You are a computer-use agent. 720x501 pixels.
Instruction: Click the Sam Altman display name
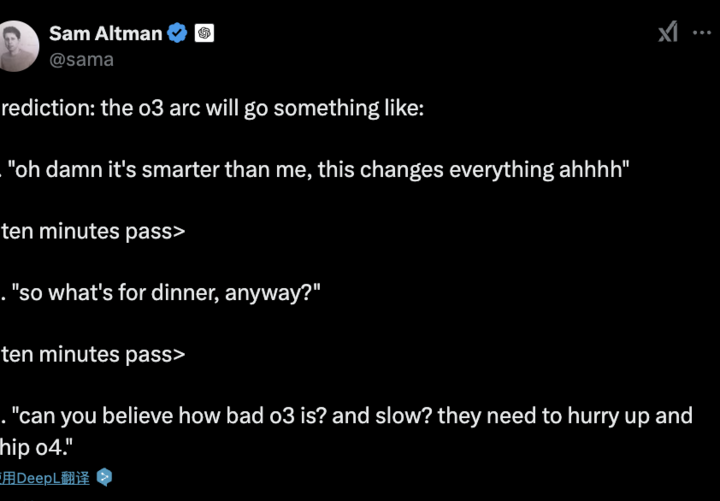(105, 33)
